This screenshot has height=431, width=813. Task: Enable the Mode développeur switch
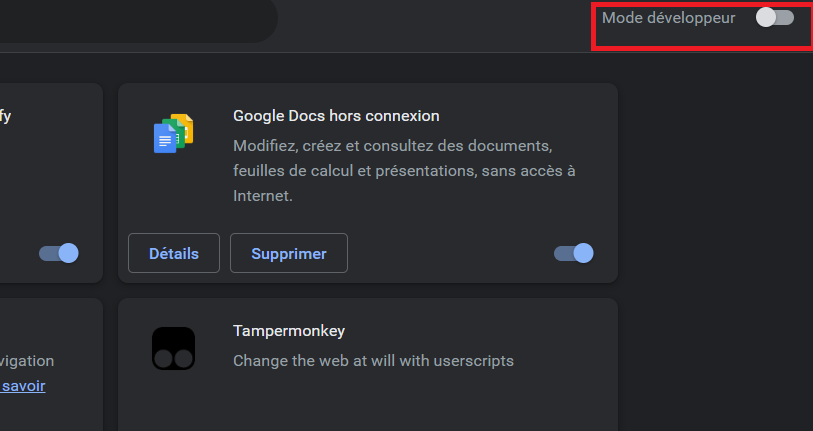775,18
